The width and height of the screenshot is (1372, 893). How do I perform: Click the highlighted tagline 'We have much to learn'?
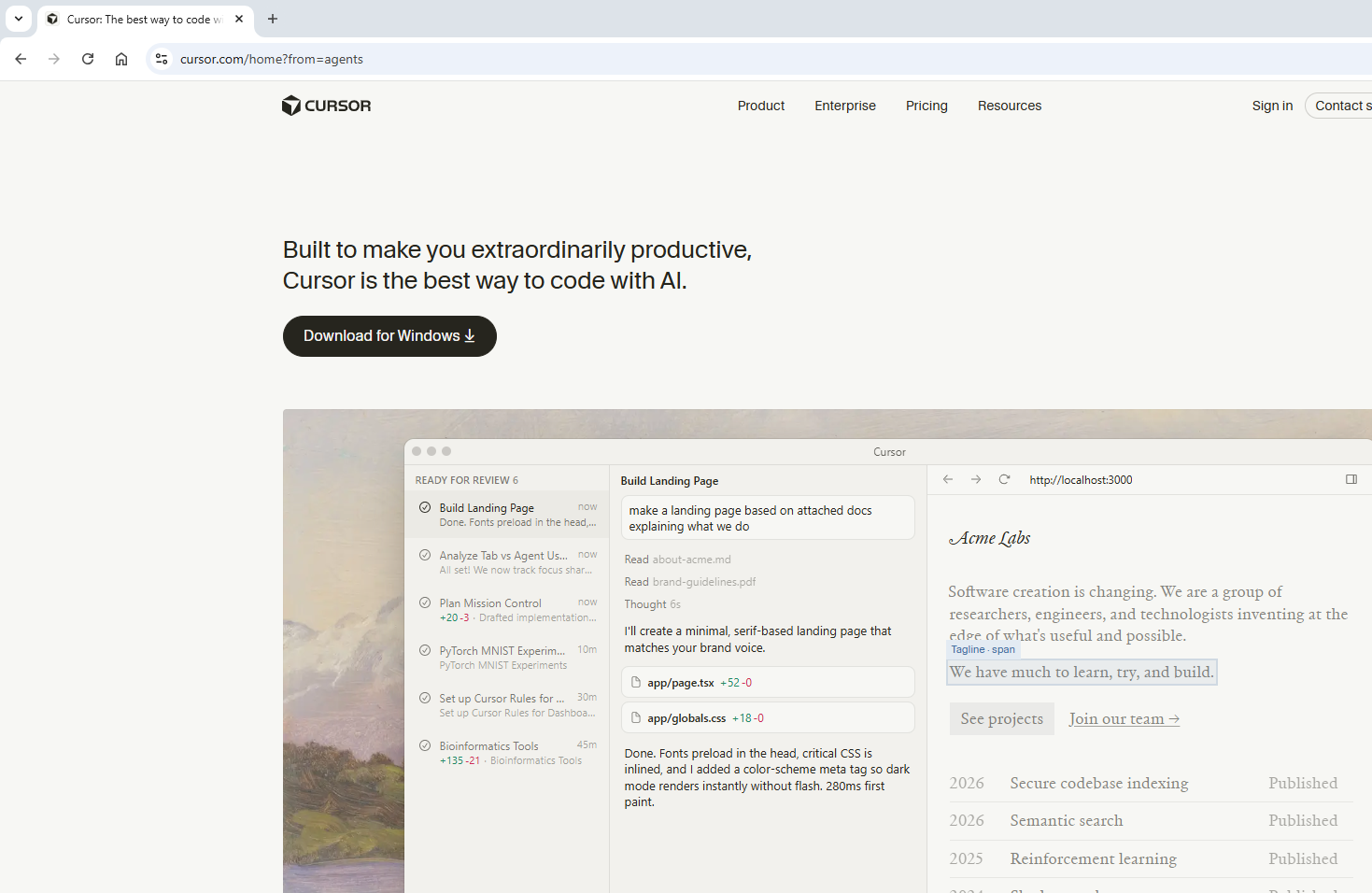click(x=1082, y=673)
